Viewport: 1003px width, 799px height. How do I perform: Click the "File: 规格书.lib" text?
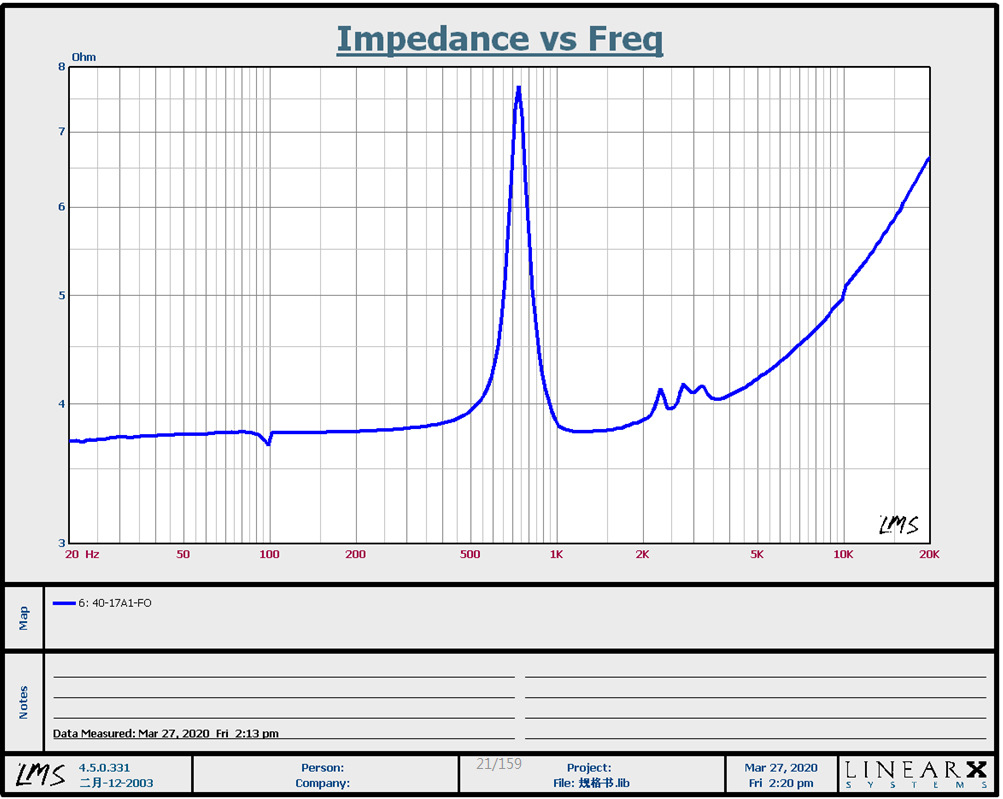pyautogui.click(x=591, y=783)
